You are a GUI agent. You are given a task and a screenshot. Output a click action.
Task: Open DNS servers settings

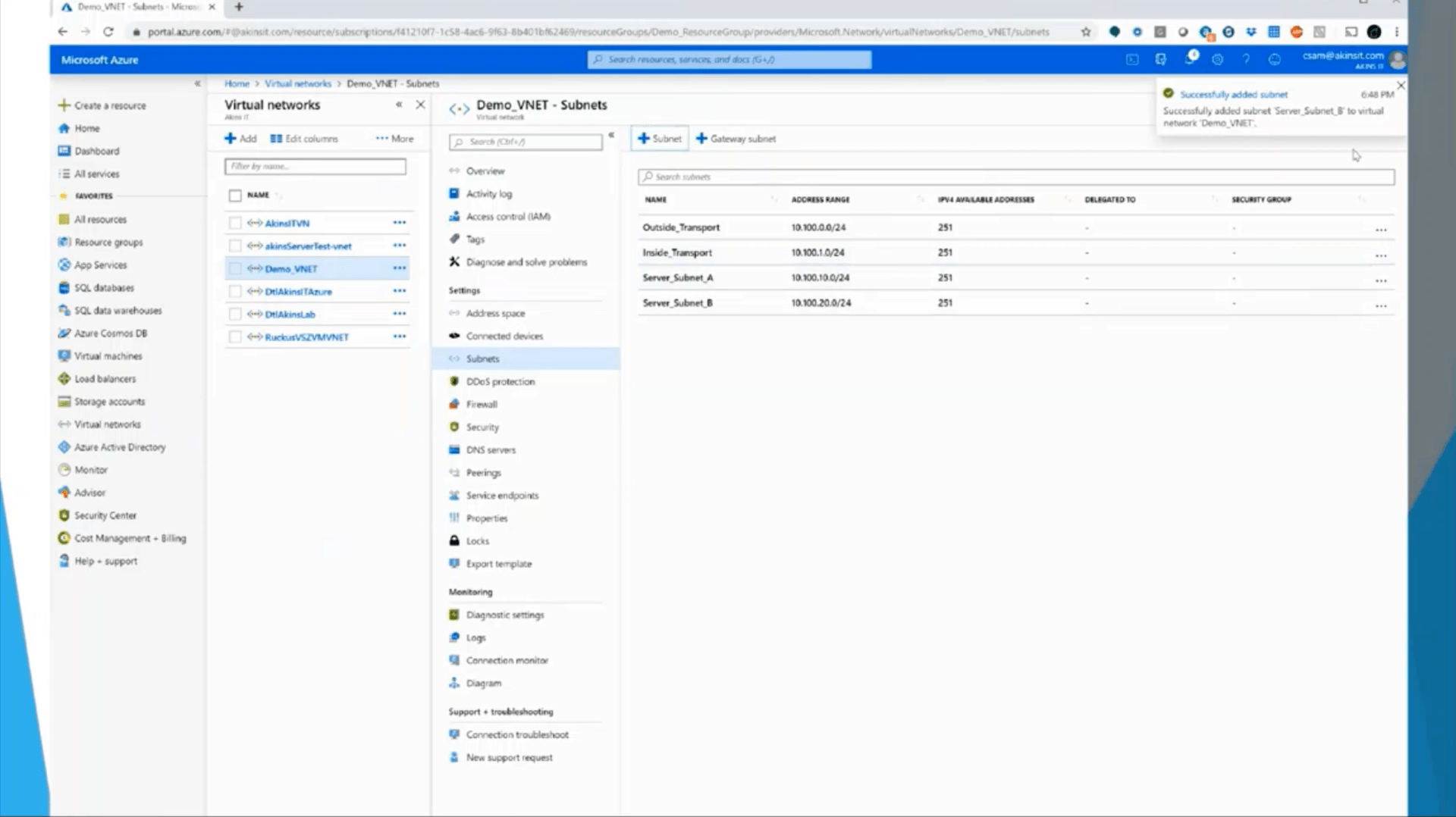(x=490, y=449)
